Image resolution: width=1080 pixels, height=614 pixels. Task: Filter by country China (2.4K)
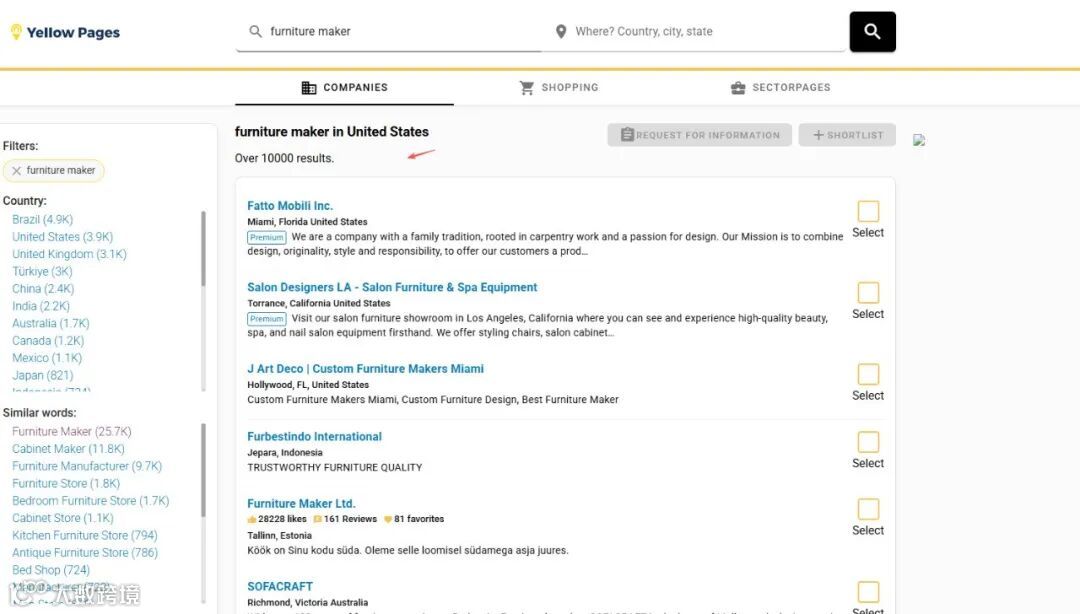(43, 289)
